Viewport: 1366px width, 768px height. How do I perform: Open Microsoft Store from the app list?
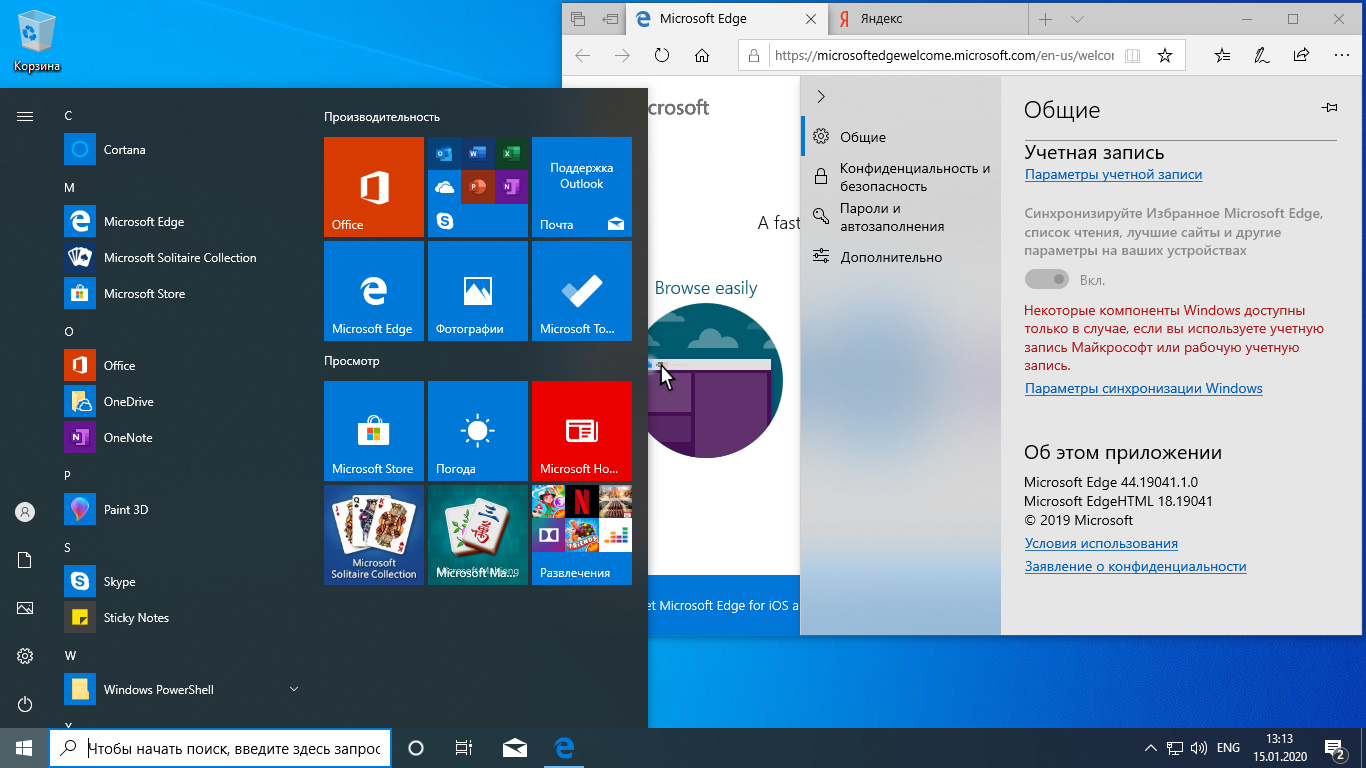(x=180, y=294)
